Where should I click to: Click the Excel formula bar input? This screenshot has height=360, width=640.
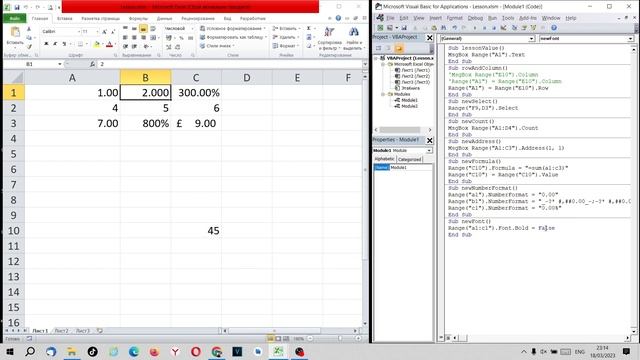[230, 64]
